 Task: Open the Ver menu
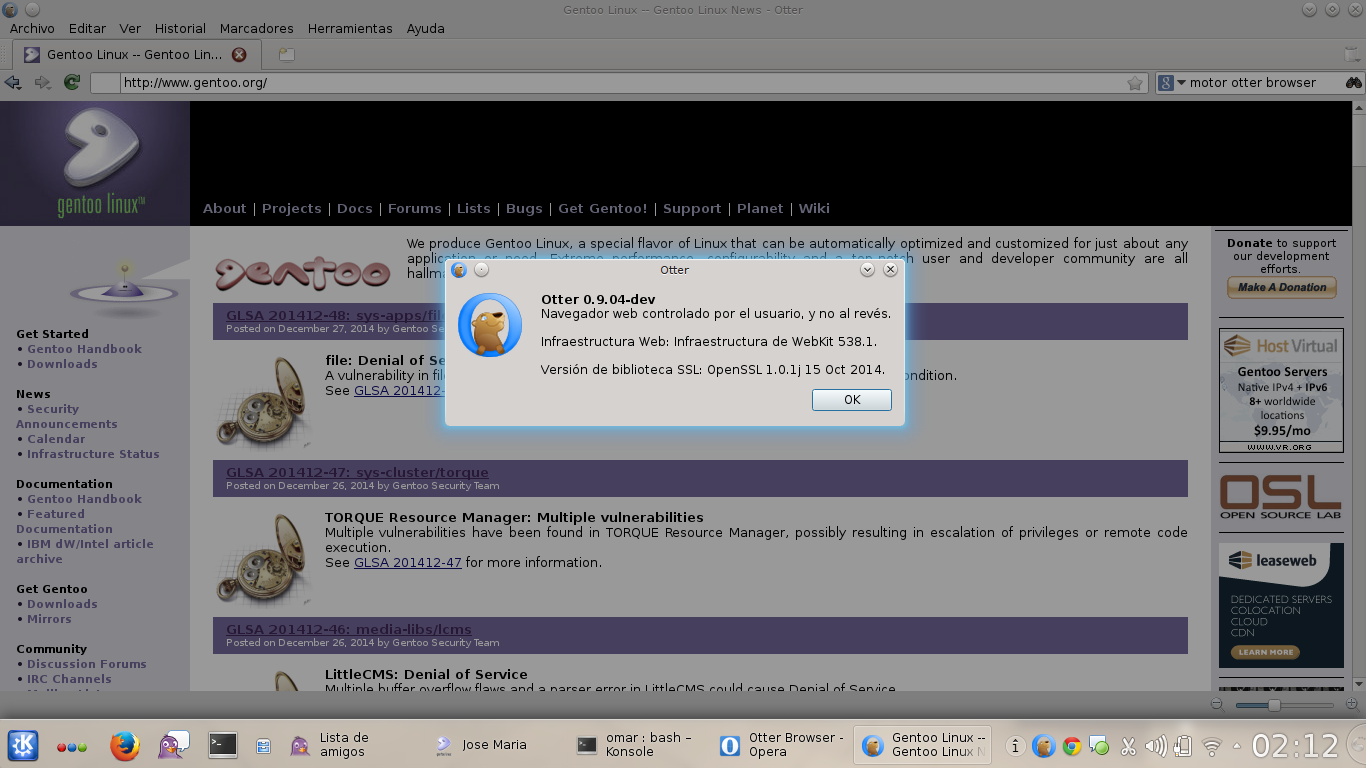pos(130,29)
